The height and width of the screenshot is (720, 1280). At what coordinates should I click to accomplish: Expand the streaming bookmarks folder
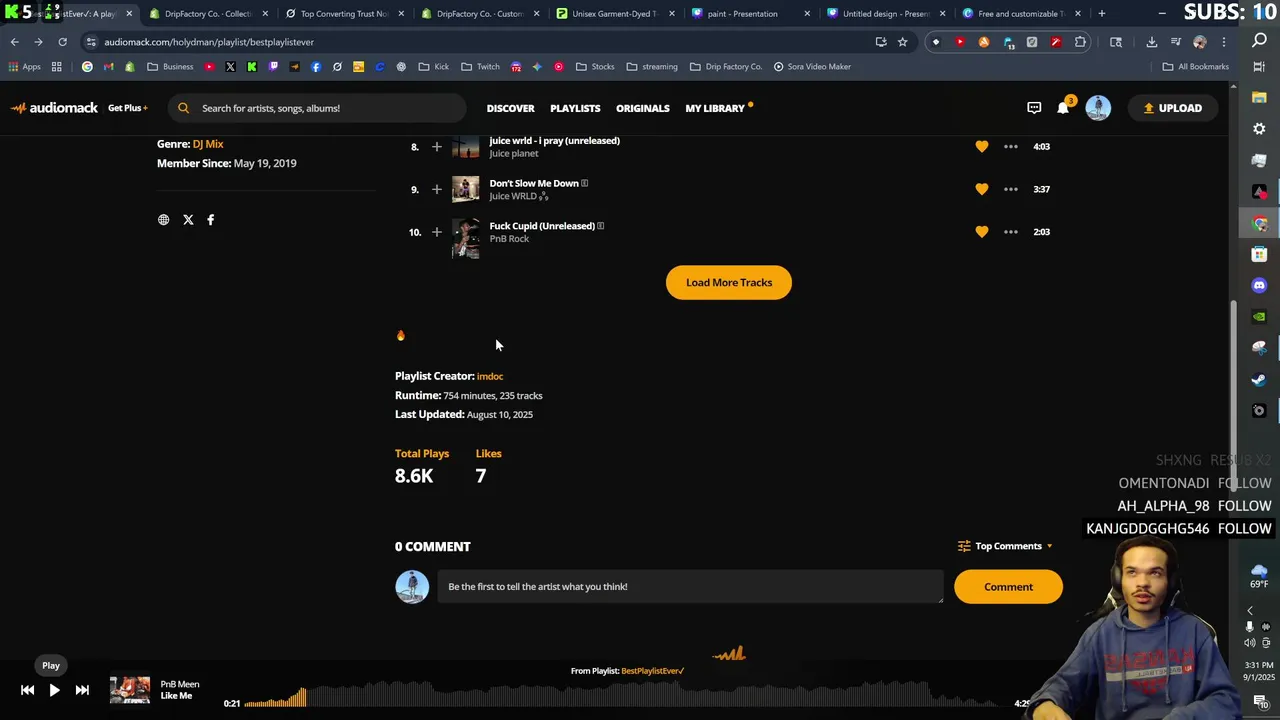point(651,67)
